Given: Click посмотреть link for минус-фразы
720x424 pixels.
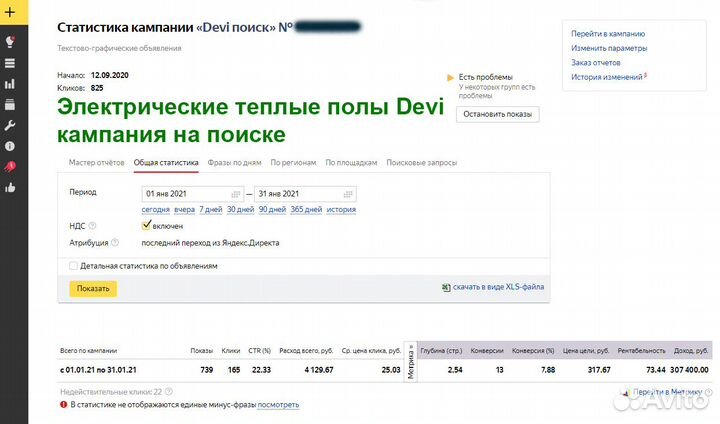Looking at the screenshot, I should (278, 405).
